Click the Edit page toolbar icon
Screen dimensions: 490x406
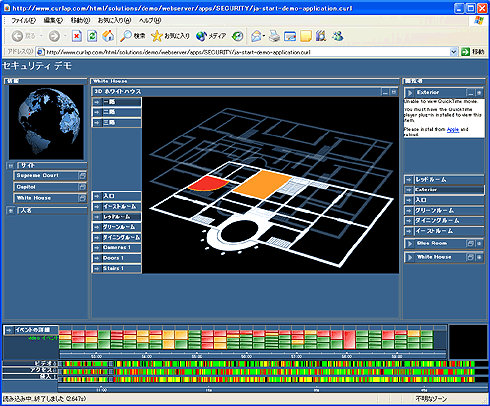(290, 36)
